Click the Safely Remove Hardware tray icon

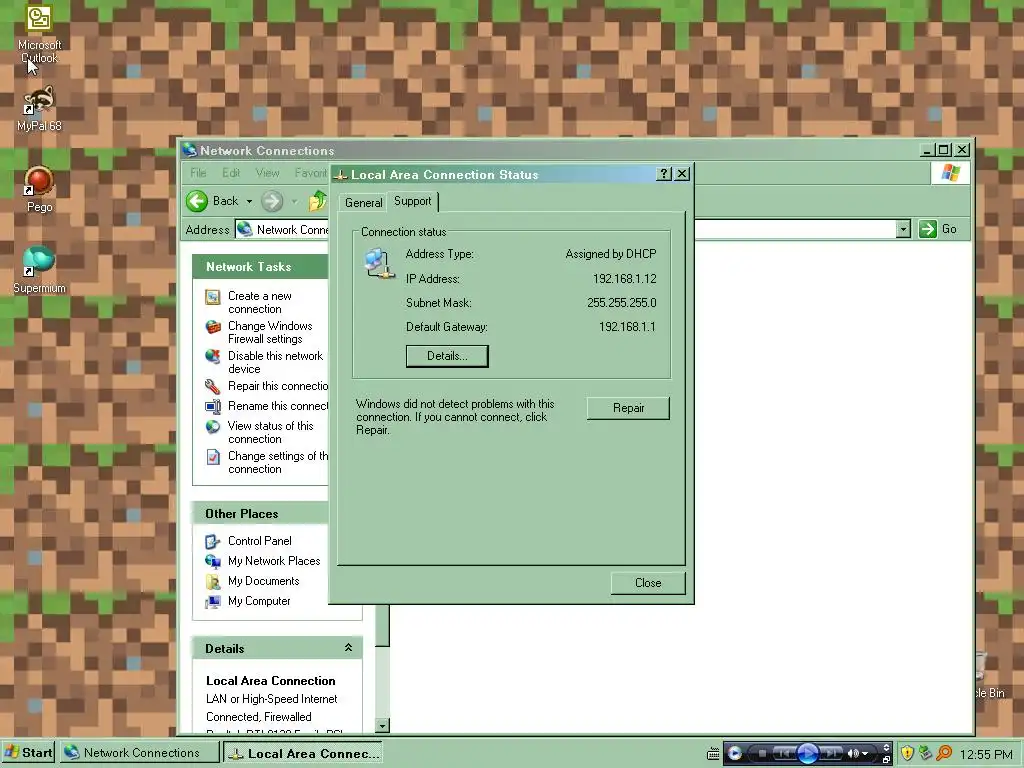point(925,753)
